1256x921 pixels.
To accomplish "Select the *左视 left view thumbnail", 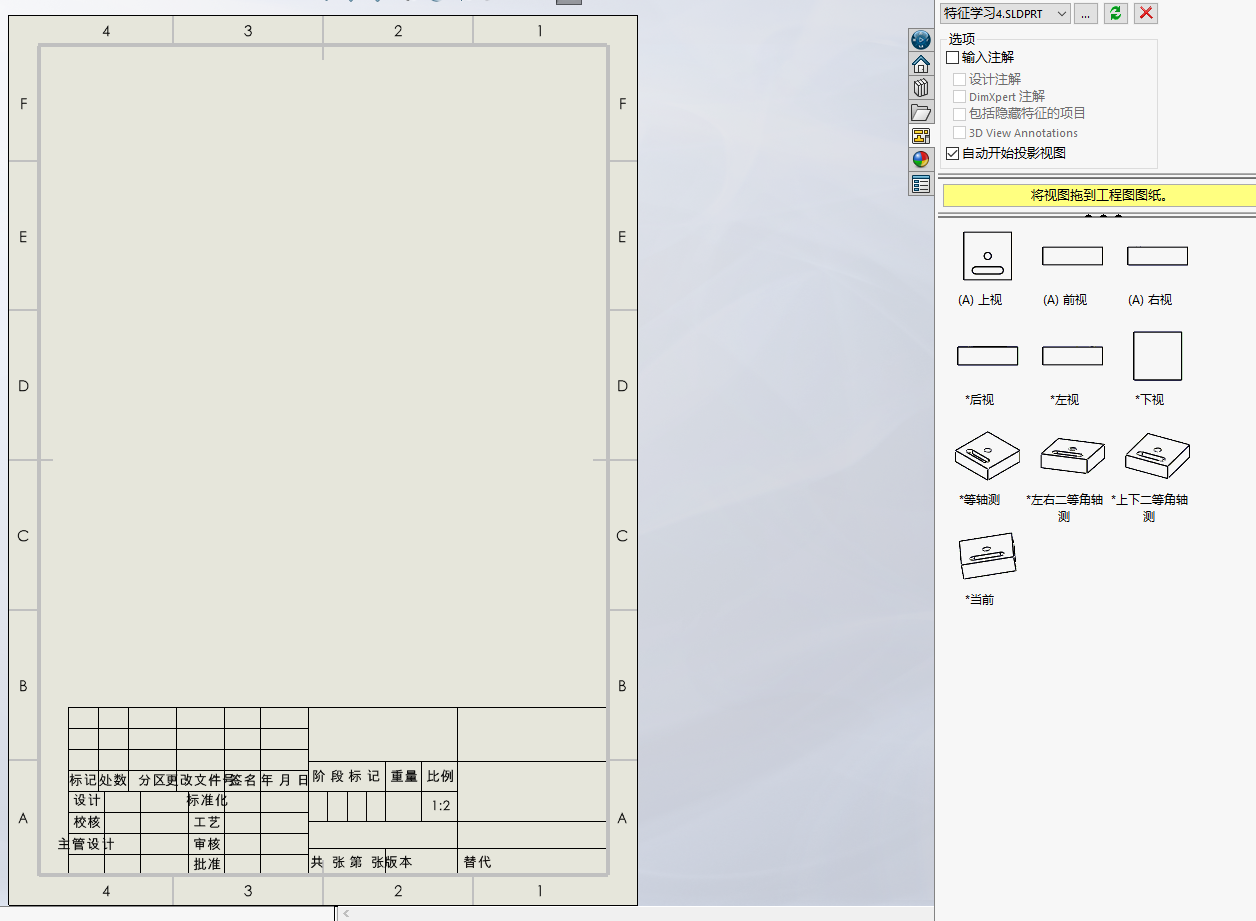I will [x=1072, y=356].
